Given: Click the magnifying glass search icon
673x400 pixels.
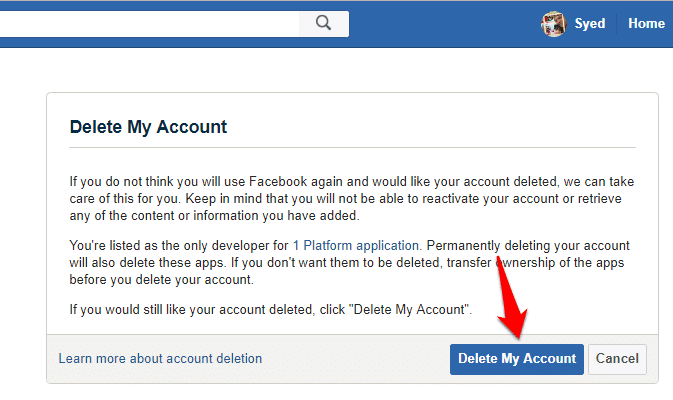Looking at the screenshot, I should (323, 23).
